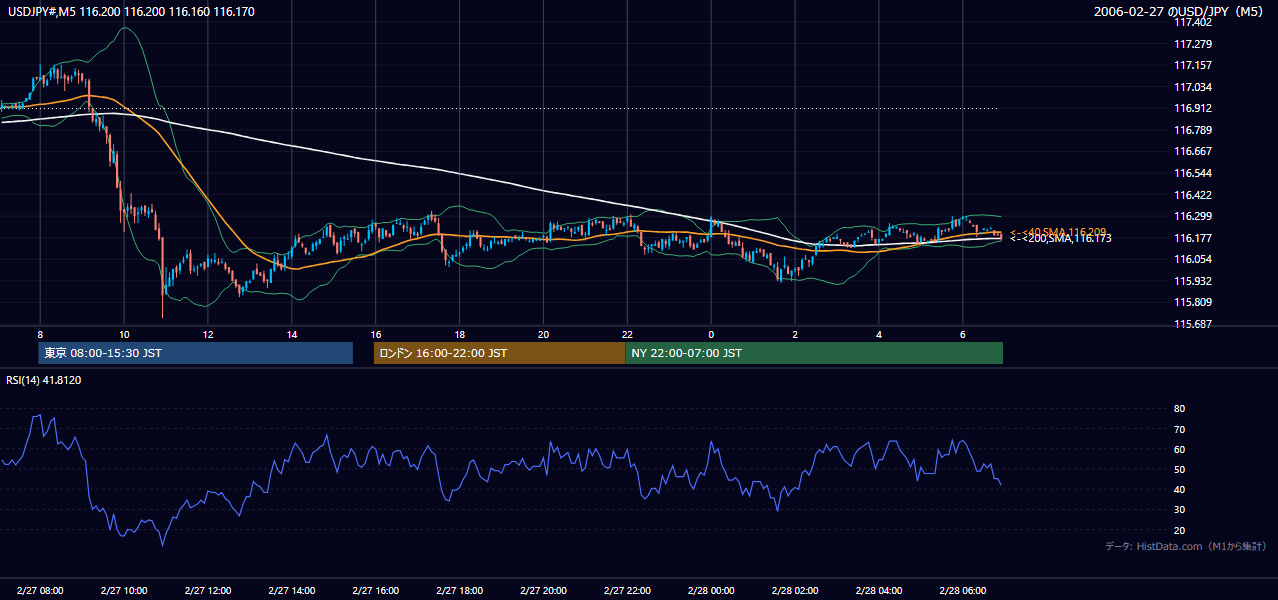Click the 2/27 22:00 time label
Image resolution: width=1278 pixels, height=600 pixels.
(x=627, y=590)
